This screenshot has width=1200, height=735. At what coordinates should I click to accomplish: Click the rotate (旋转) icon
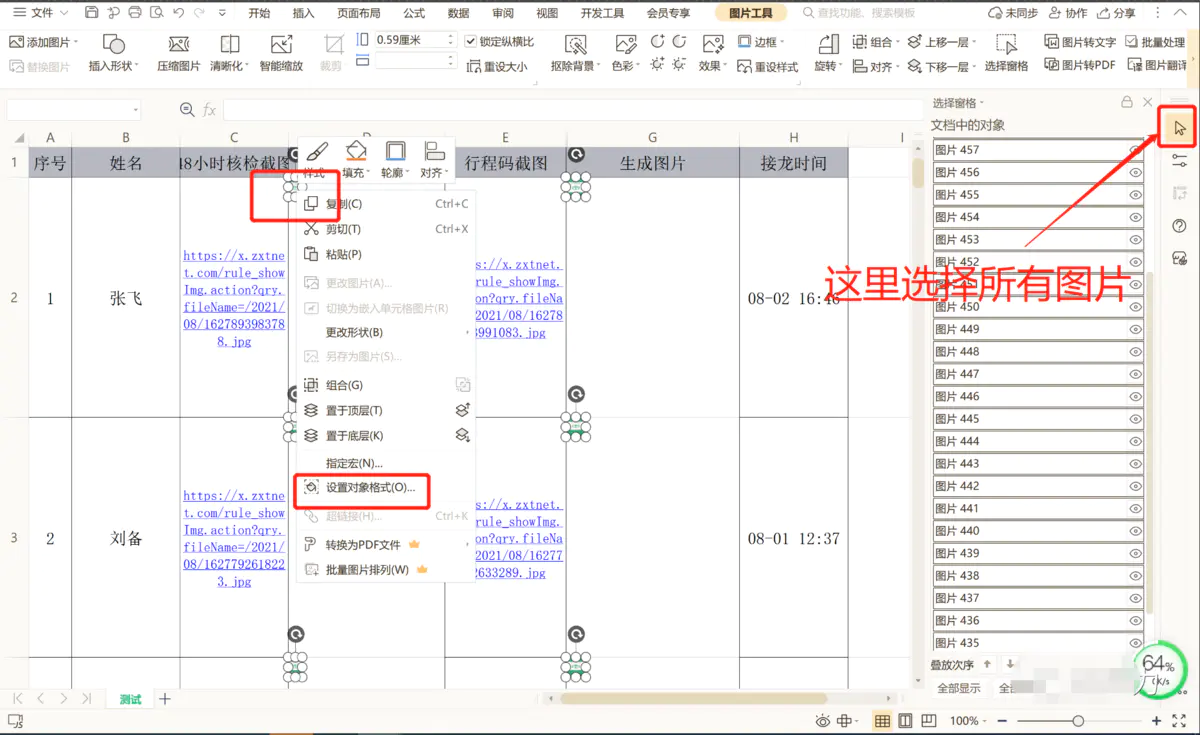tap(826, 52)
